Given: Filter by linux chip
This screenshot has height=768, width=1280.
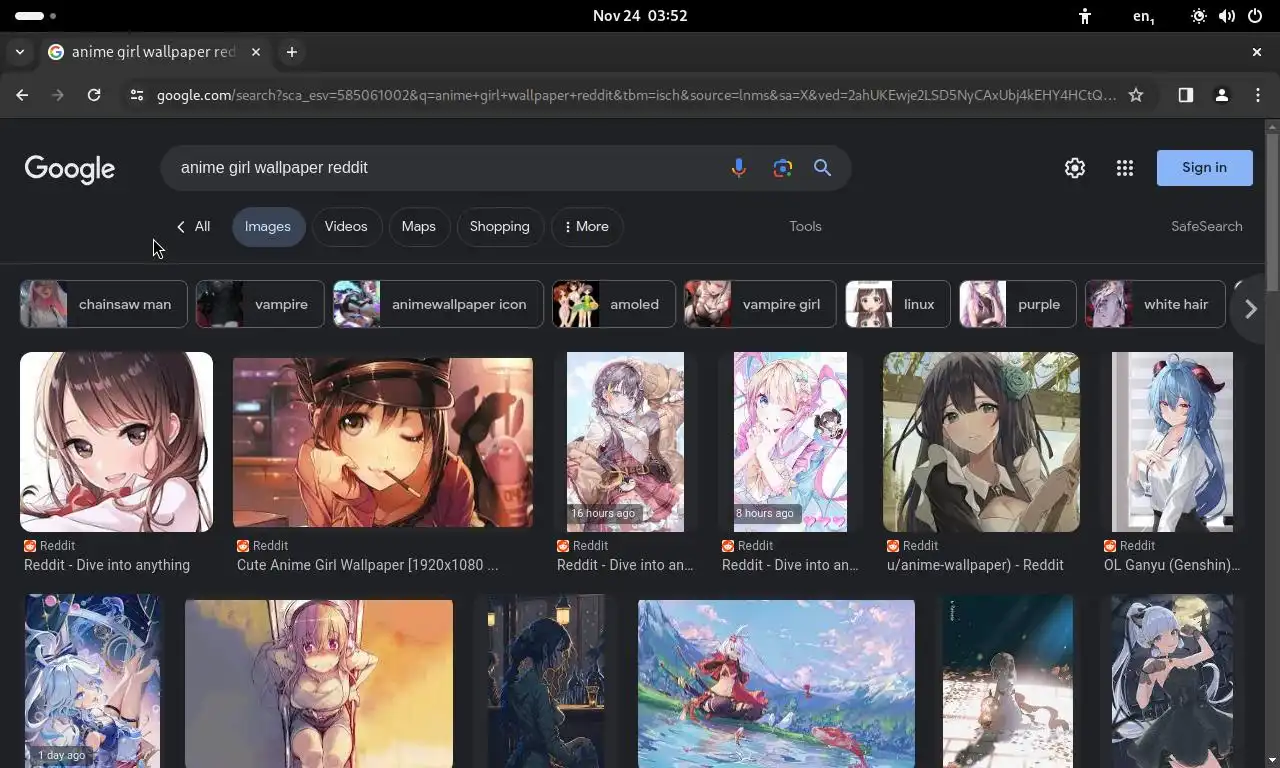Looking at the screenshot, I should (898, 304).
